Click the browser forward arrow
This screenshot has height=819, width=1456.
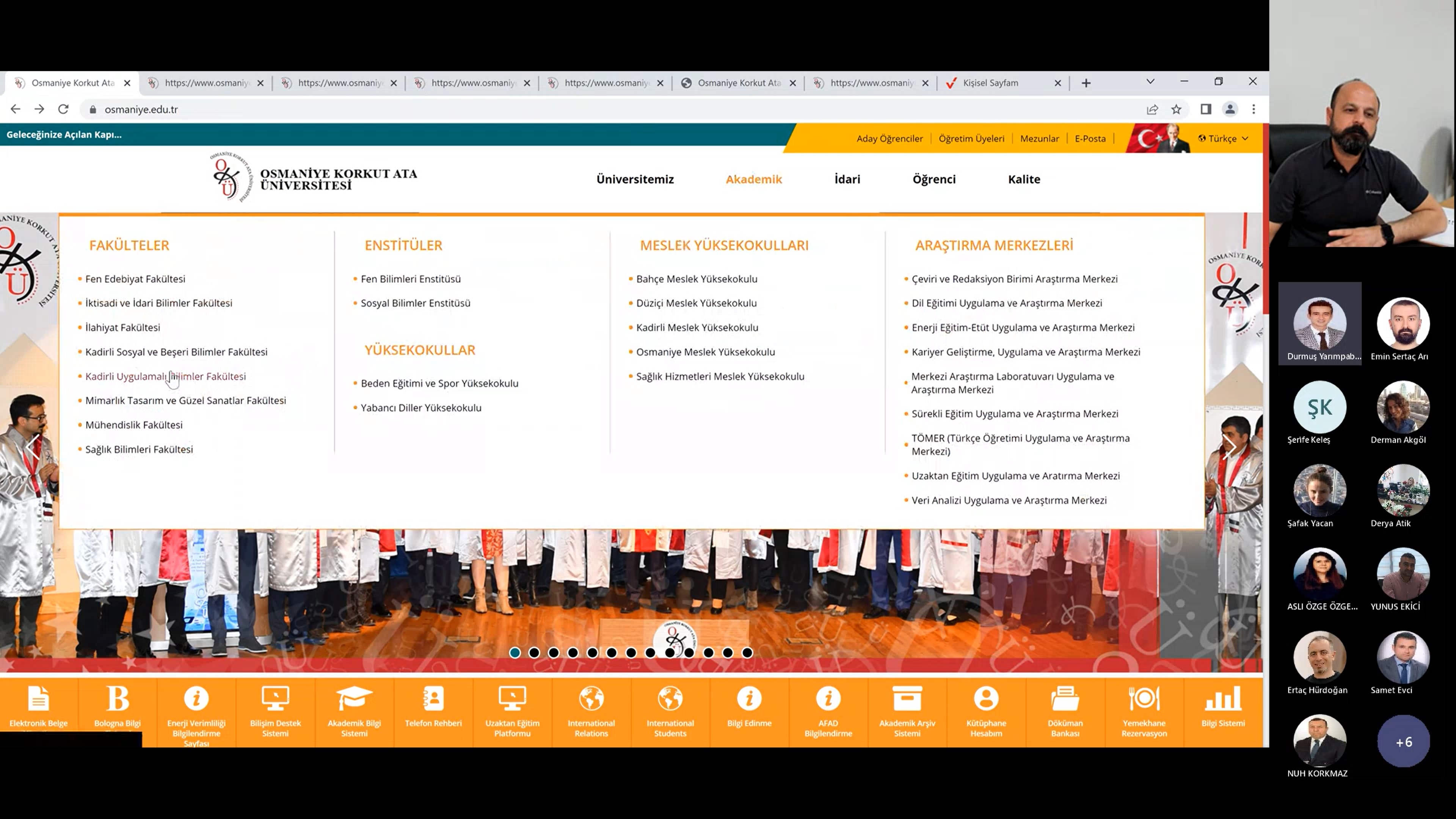tap(39, 109)
